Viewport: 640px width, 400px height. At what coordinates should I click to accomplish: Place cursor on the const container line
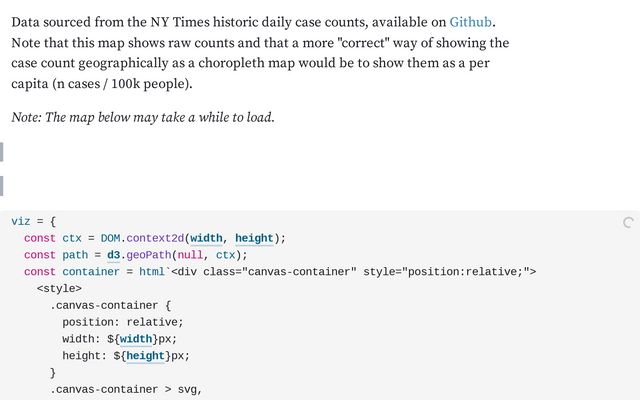pyautogui.click(x=280, y=272)
